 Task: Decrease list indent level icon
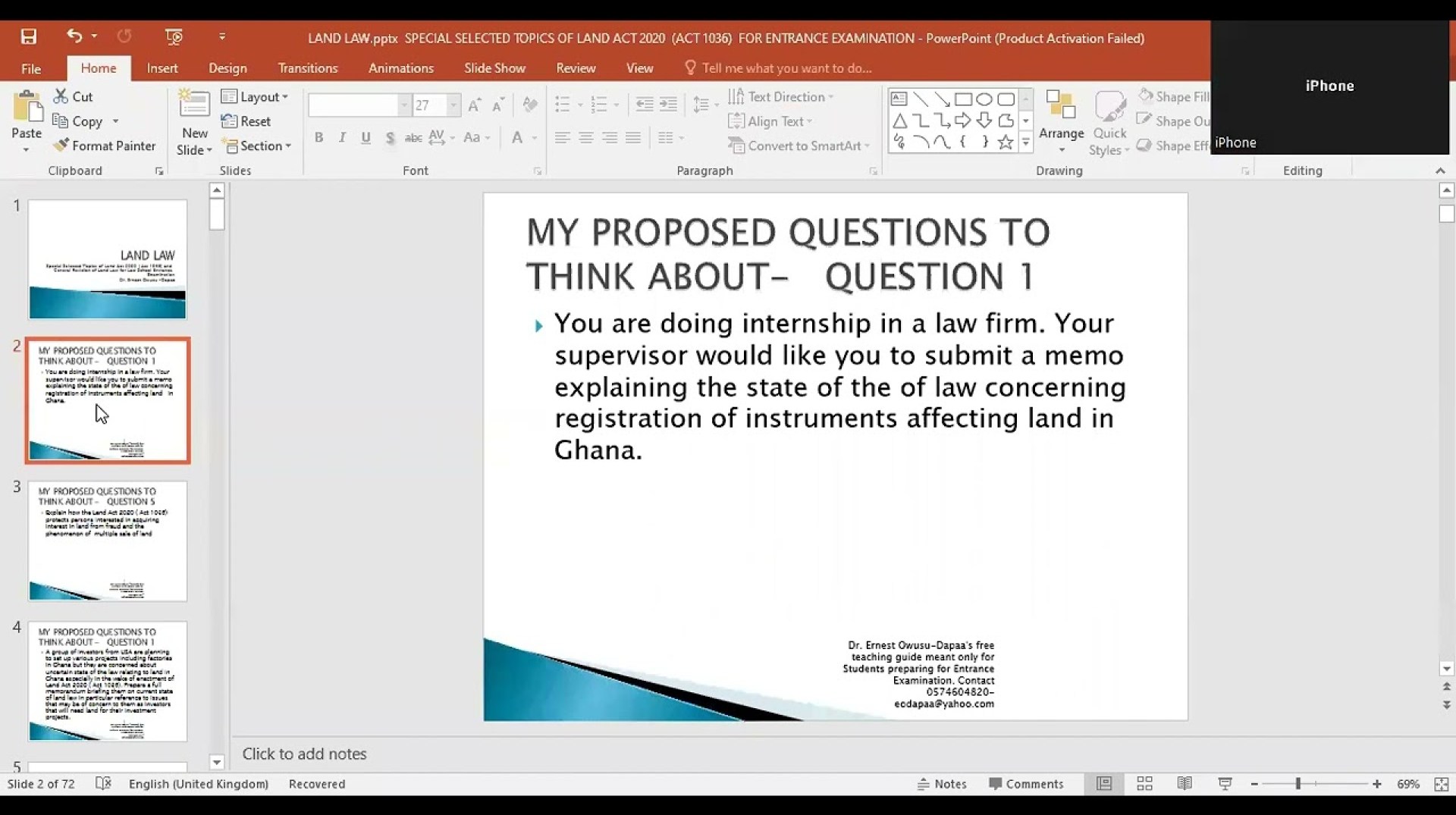click(x=645, y=105)
